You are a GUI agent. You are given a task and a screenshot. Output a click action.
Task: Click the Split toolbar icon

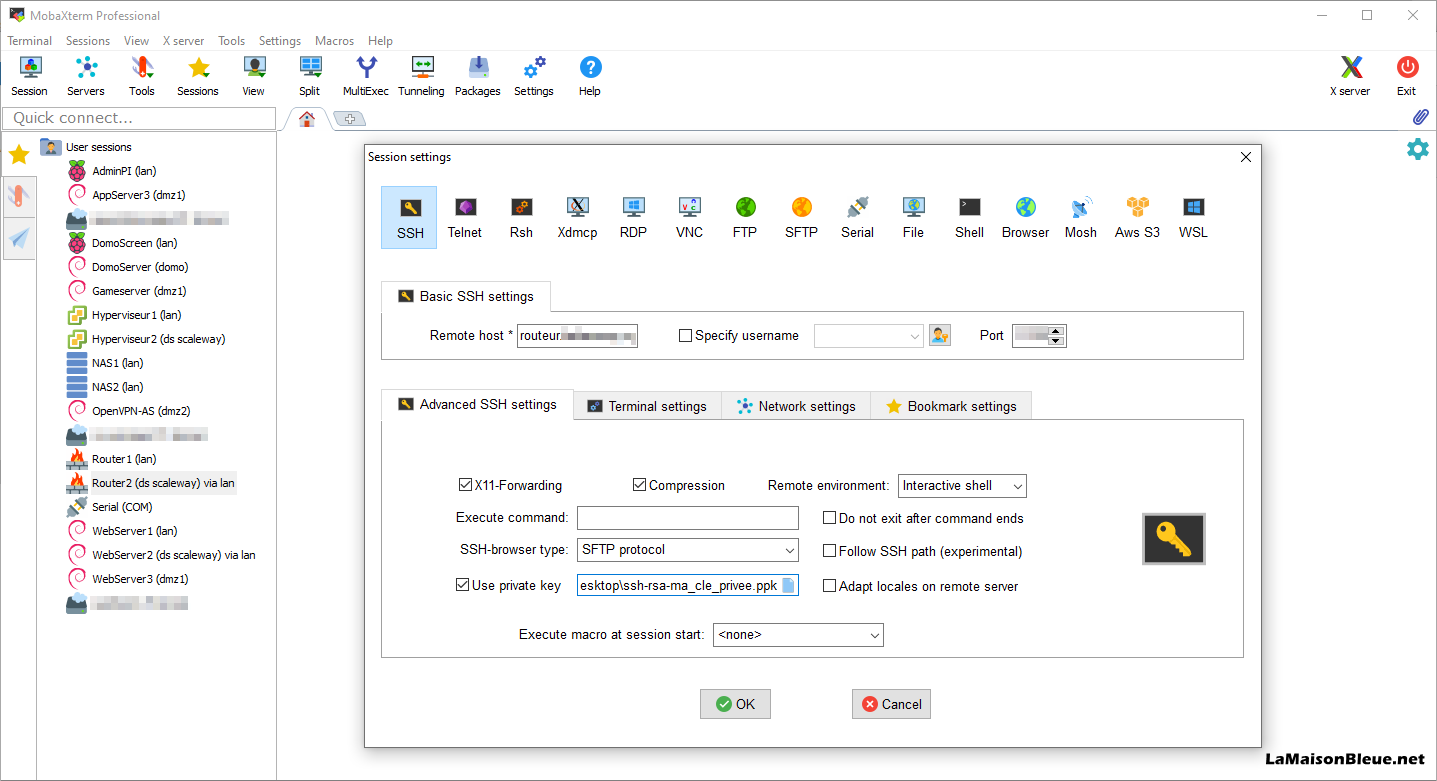click(310, 76)
